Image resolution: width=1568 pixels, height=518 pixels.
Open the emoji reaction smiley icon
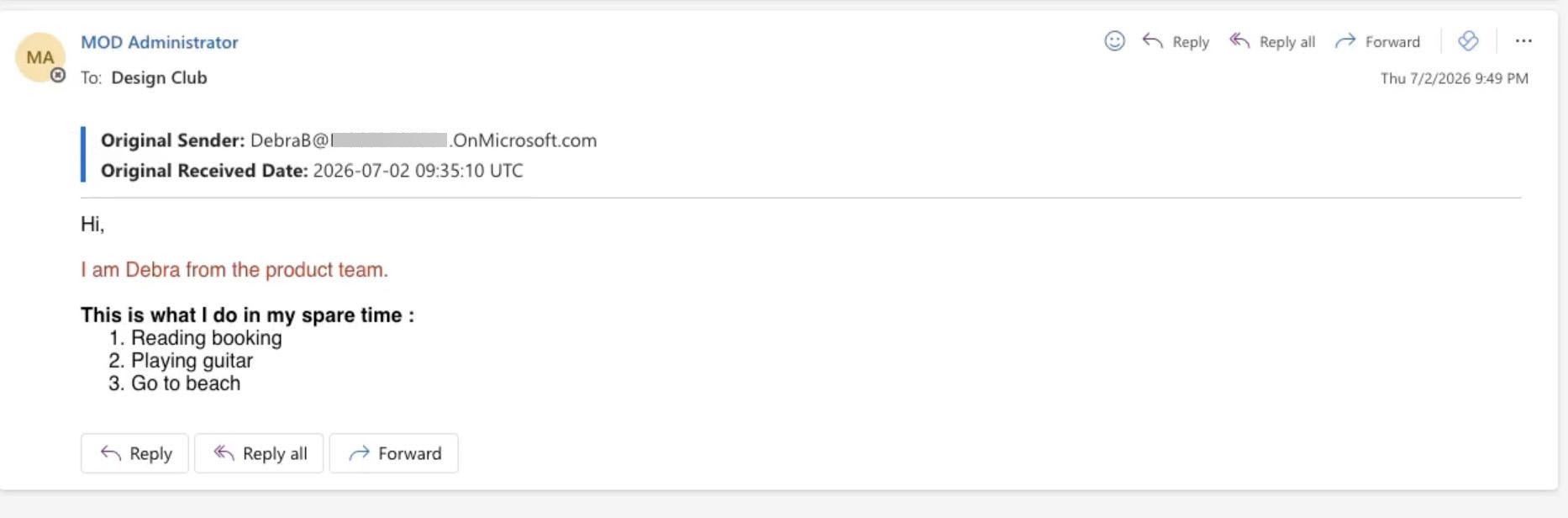[x=1114, y=41]
